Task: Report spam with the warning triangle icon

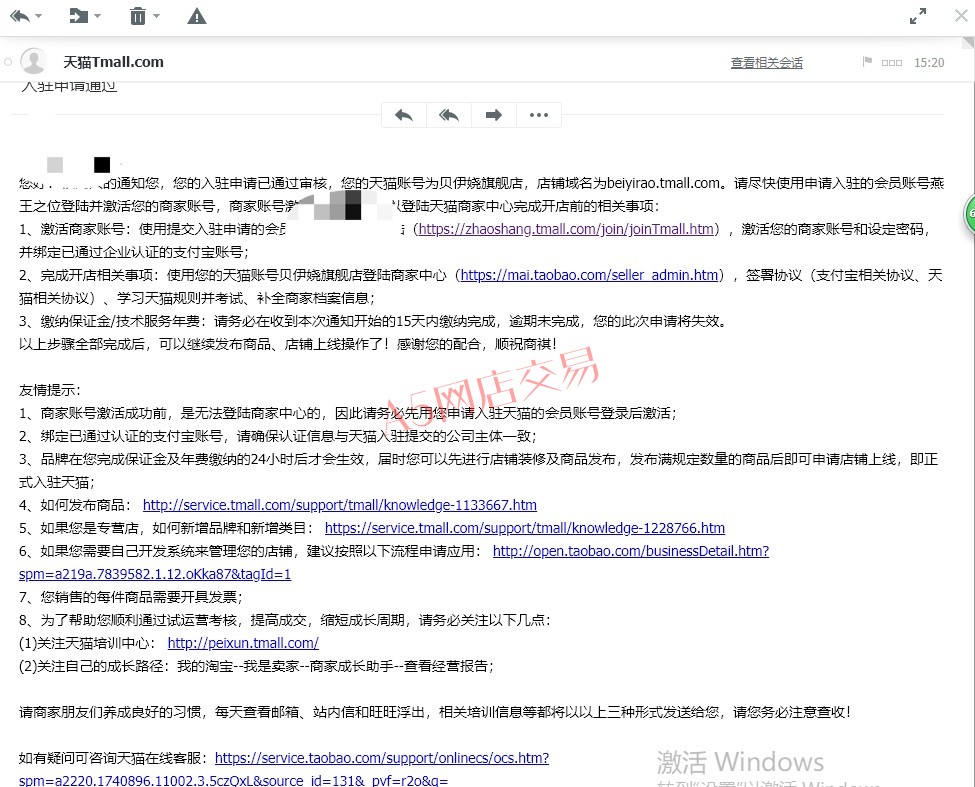Action: point(196,16)
